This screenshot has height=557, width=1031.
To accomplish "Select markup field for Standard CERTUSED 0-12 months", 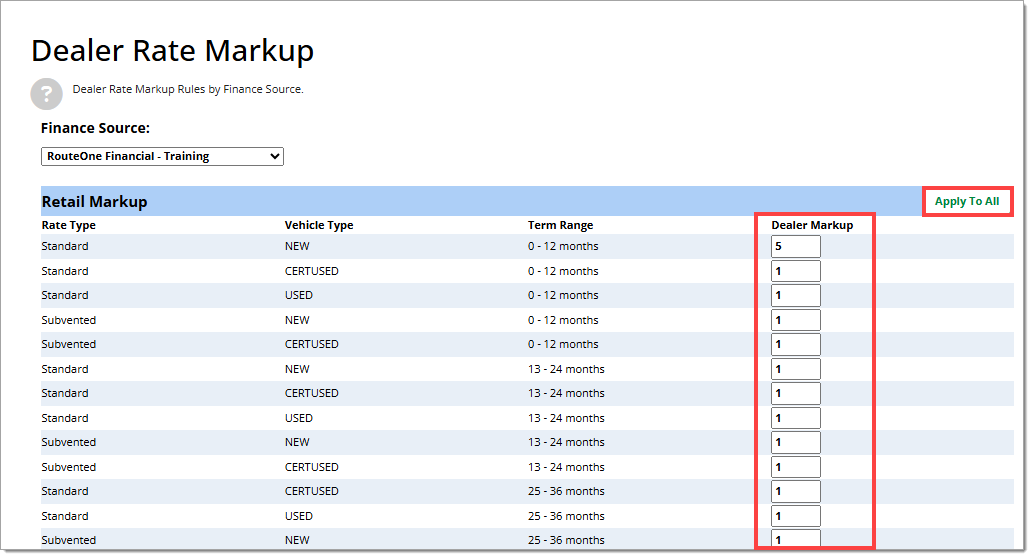I will point(795,271).
